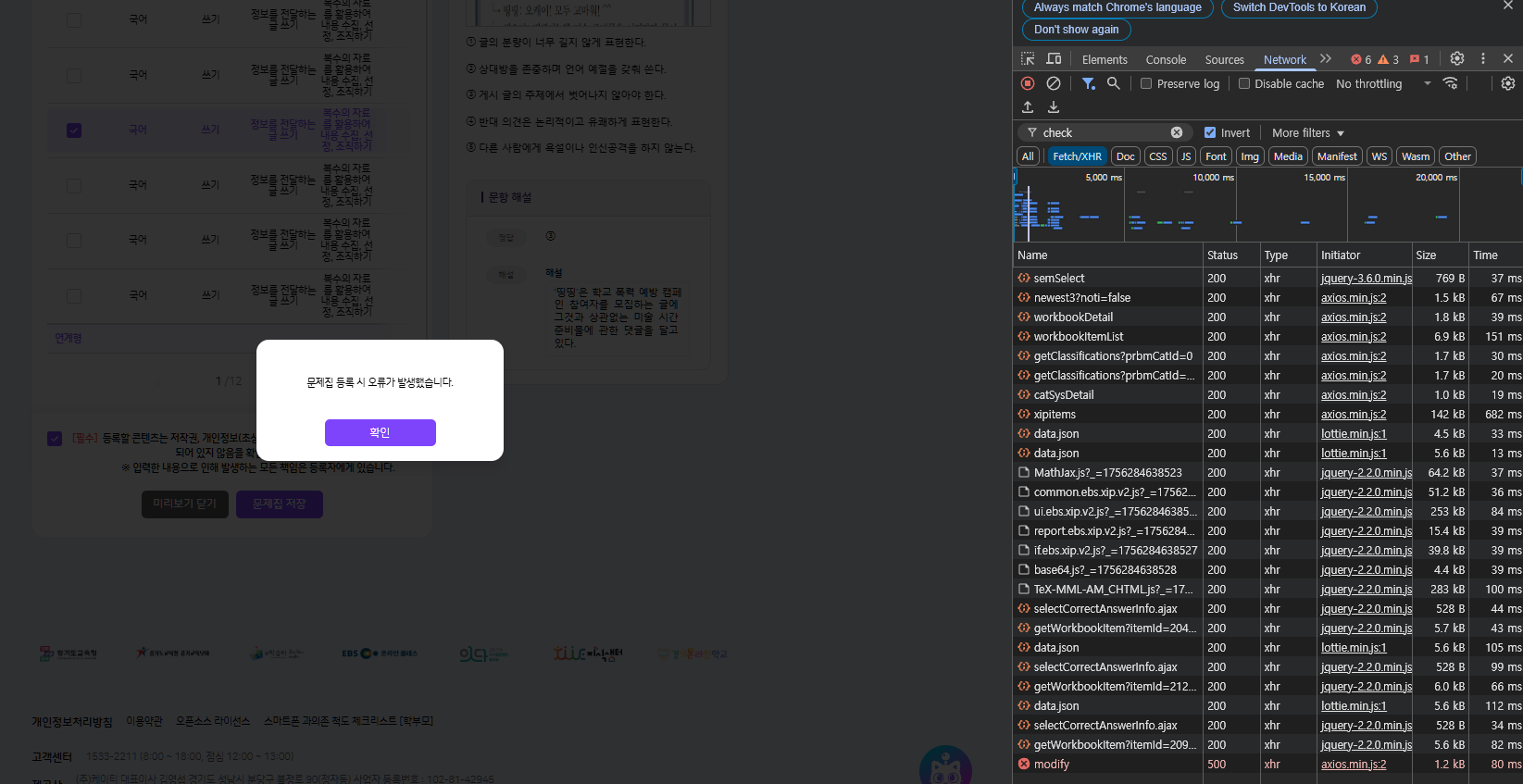Select the workbookItemList request row
This screenshot has height=784, width=1523.
[1268, 337]
